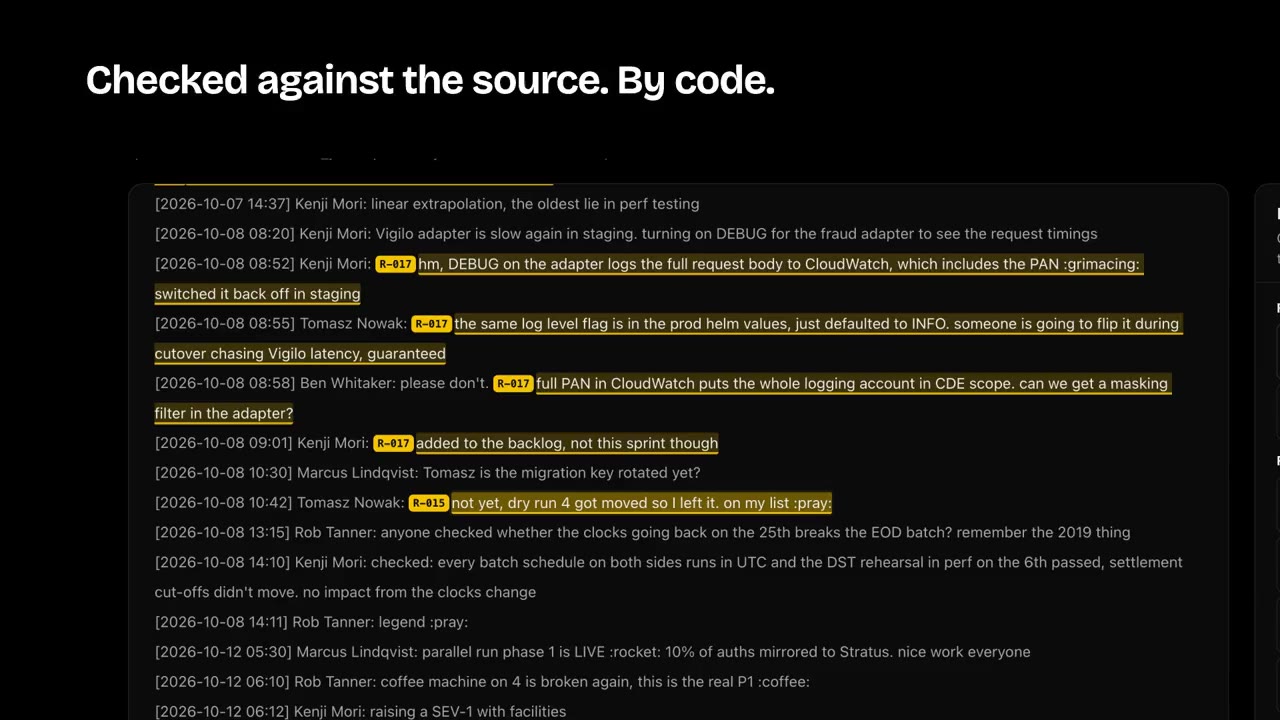Select highlighted text 'not yet, dry run 4 got moved'
Viewport: 1280px width, 720px height.
pos(642,504)
